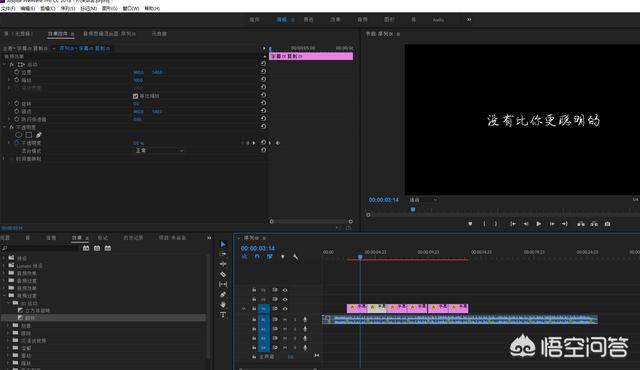
Task: Go to In point
Action: point(513,224)
